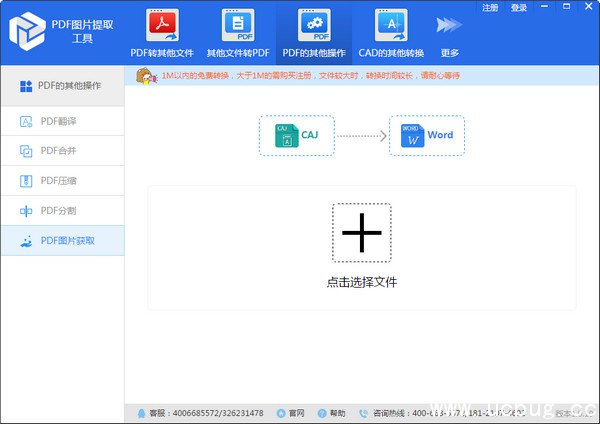Open the 官网 link in status bar
Screen dimensions: 600x424
[x=297, y=413]
